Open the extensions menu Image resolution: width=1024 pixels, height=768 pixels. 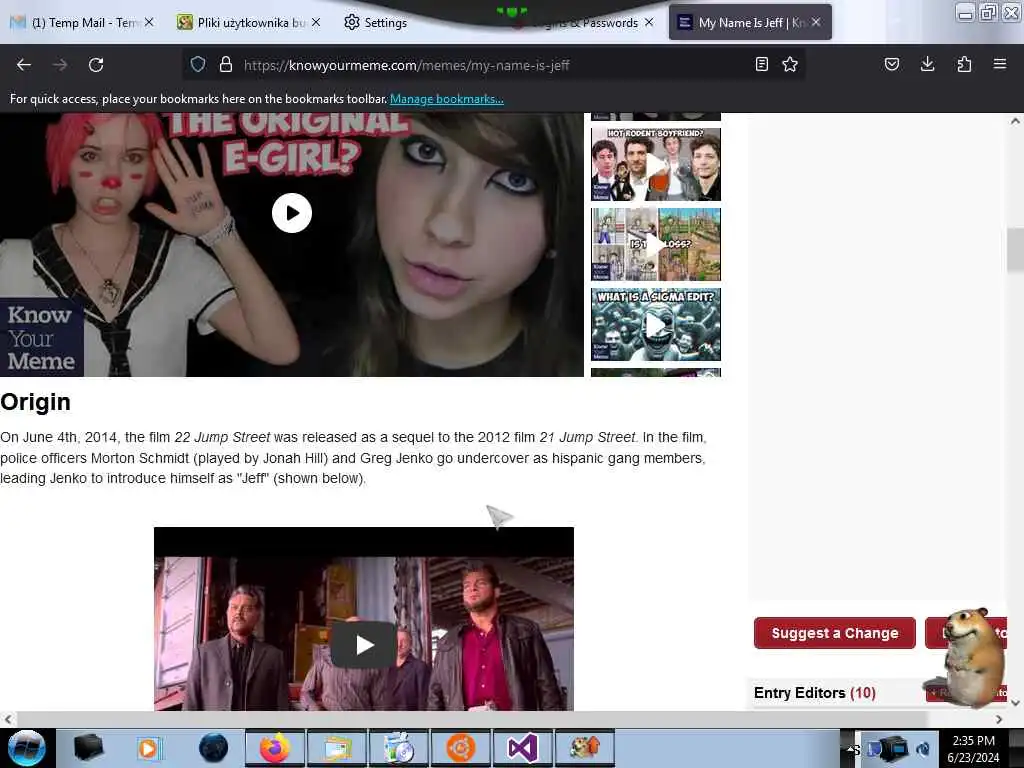(964, 64)
